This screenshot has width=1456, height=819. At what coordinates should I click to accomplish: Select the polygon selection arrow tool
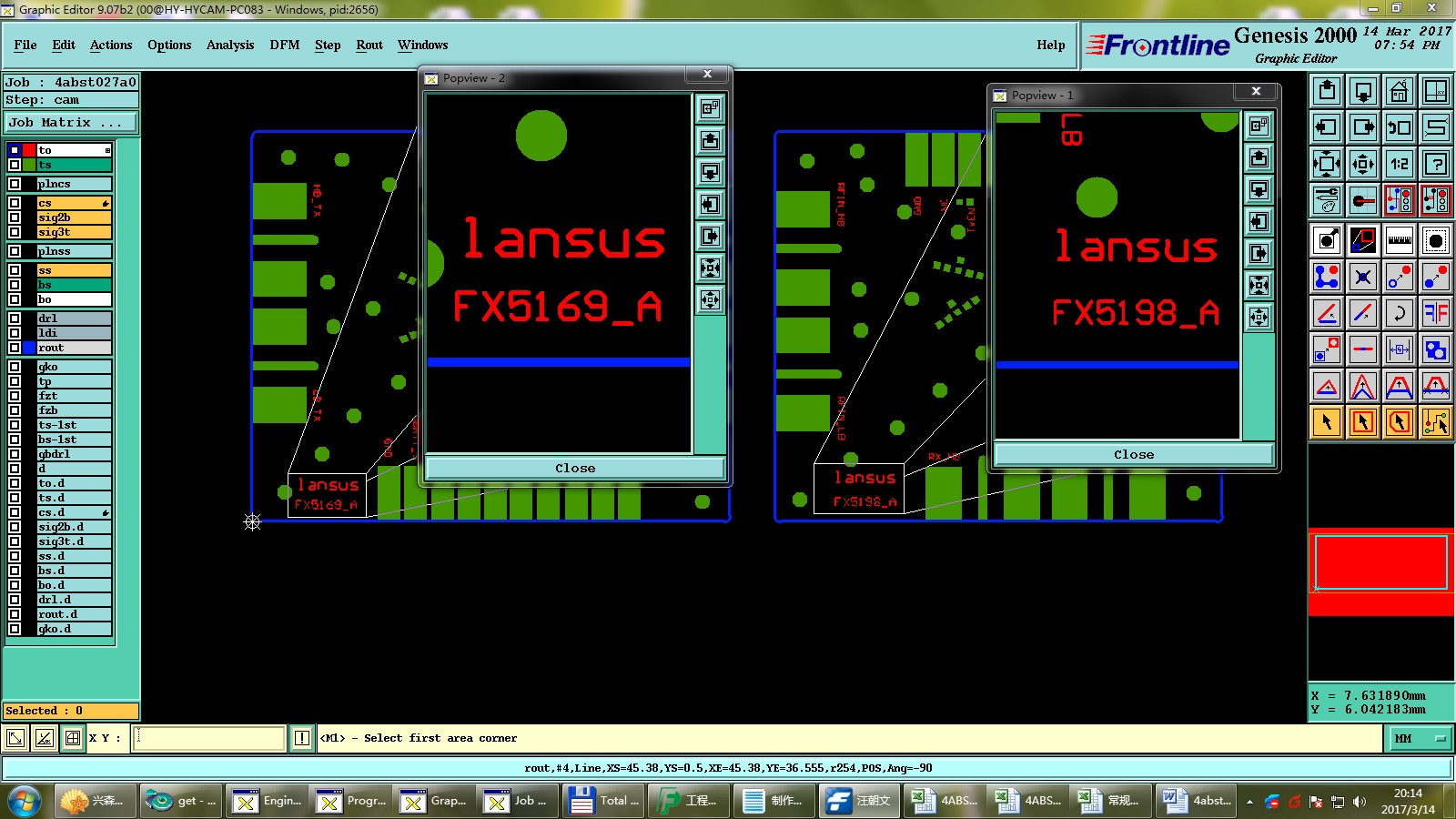[x=1400, y=422]
